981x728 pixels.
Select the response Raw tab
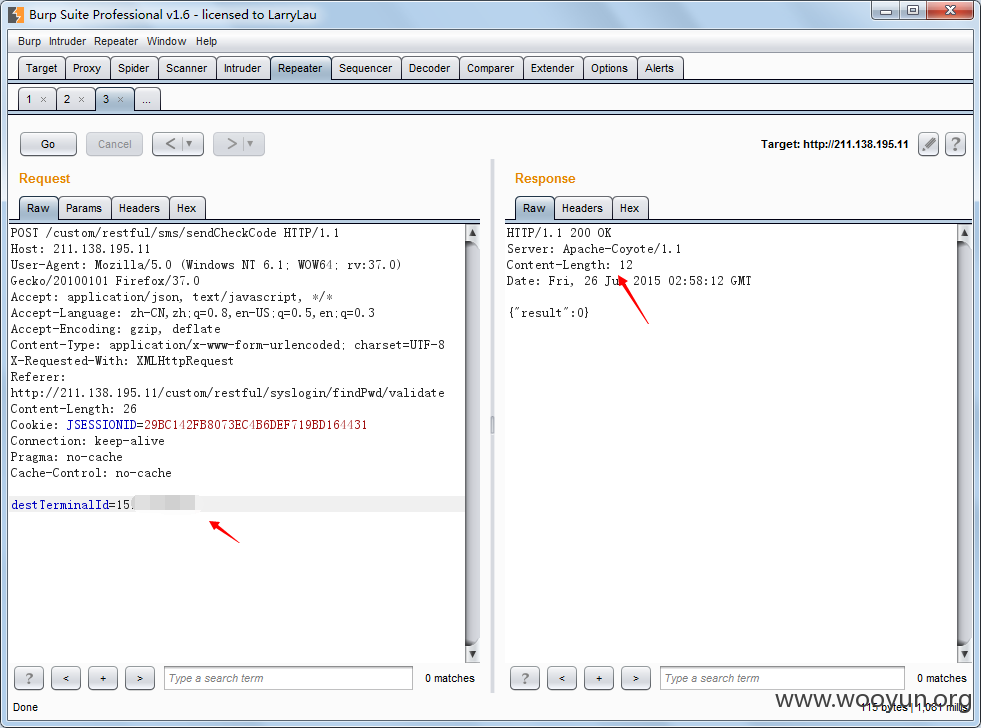[x=534, y=208]
